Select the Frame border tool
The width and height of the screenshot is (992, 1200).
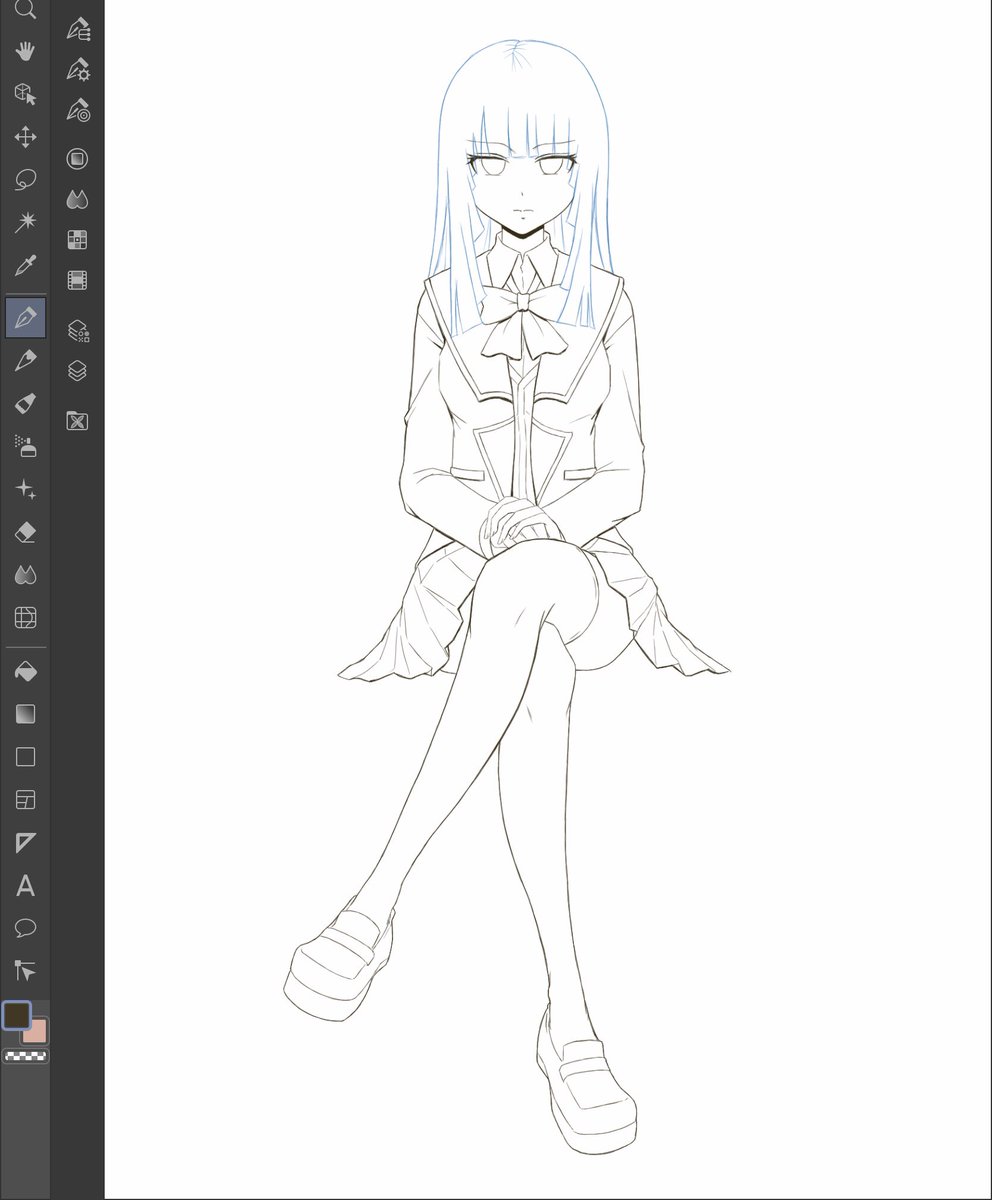click(x=26, y=800)
